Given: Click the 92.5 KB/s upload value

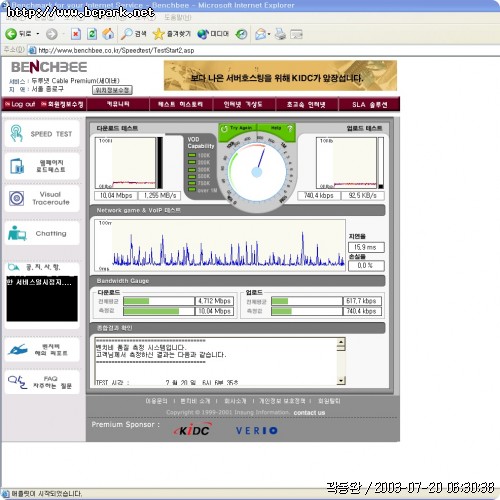Looking at the screenshot, I should tap(362, 196).
